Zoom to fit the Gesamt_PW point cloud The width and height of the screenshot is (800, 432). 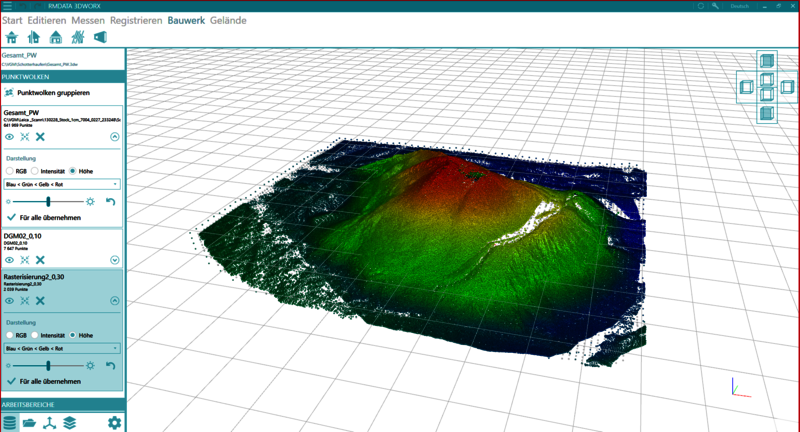pyautogui.click(x=24, y=137)
